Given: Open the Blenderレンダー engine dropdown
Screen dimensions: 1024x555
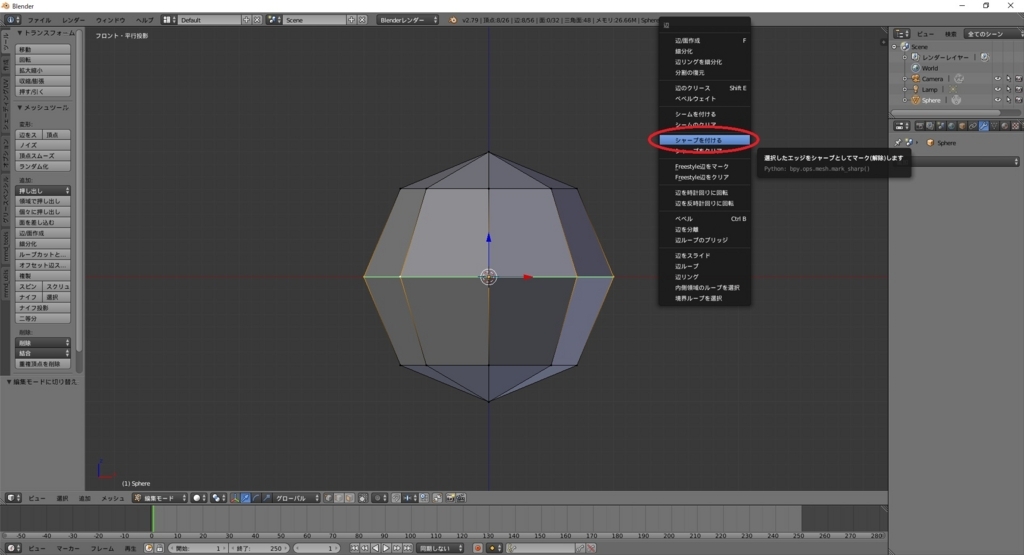Looking at the screenshot, I should (x=408, y=20).
